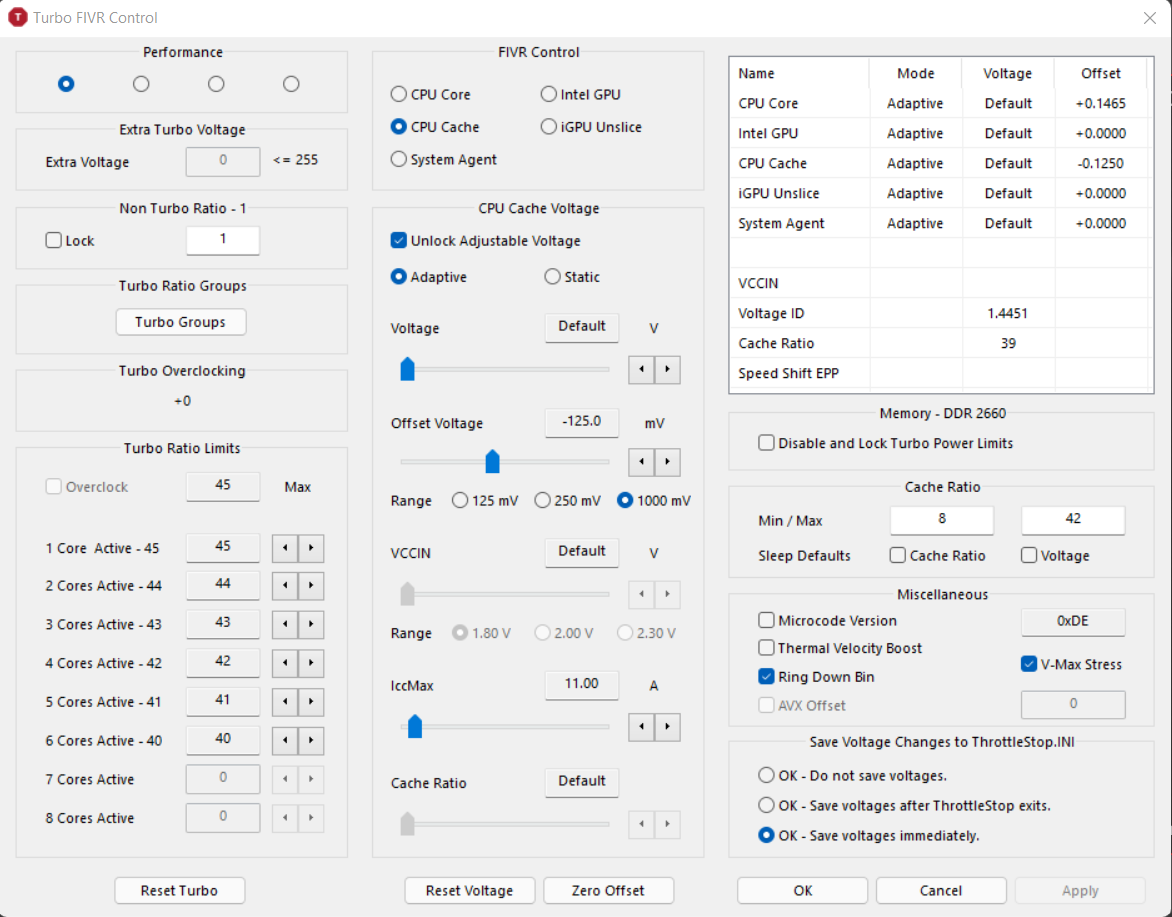1172x917 pixels.
Task: Click the decrease arrow for 3 Cores Active
Action: pyautogui.click(x=286, y=625)
